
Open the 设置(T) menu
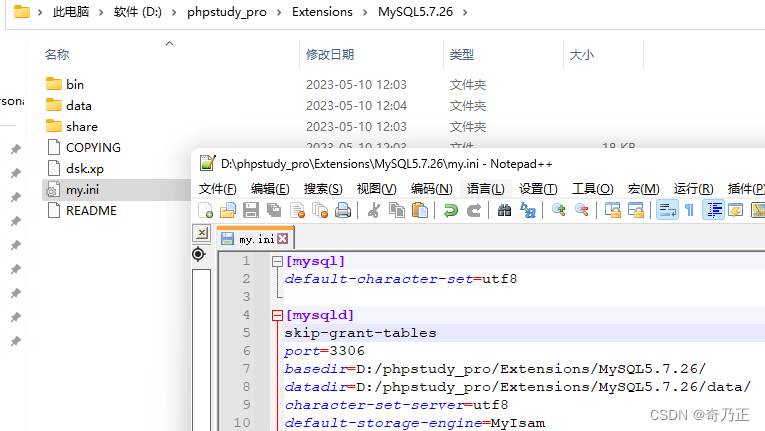[538, 188]
